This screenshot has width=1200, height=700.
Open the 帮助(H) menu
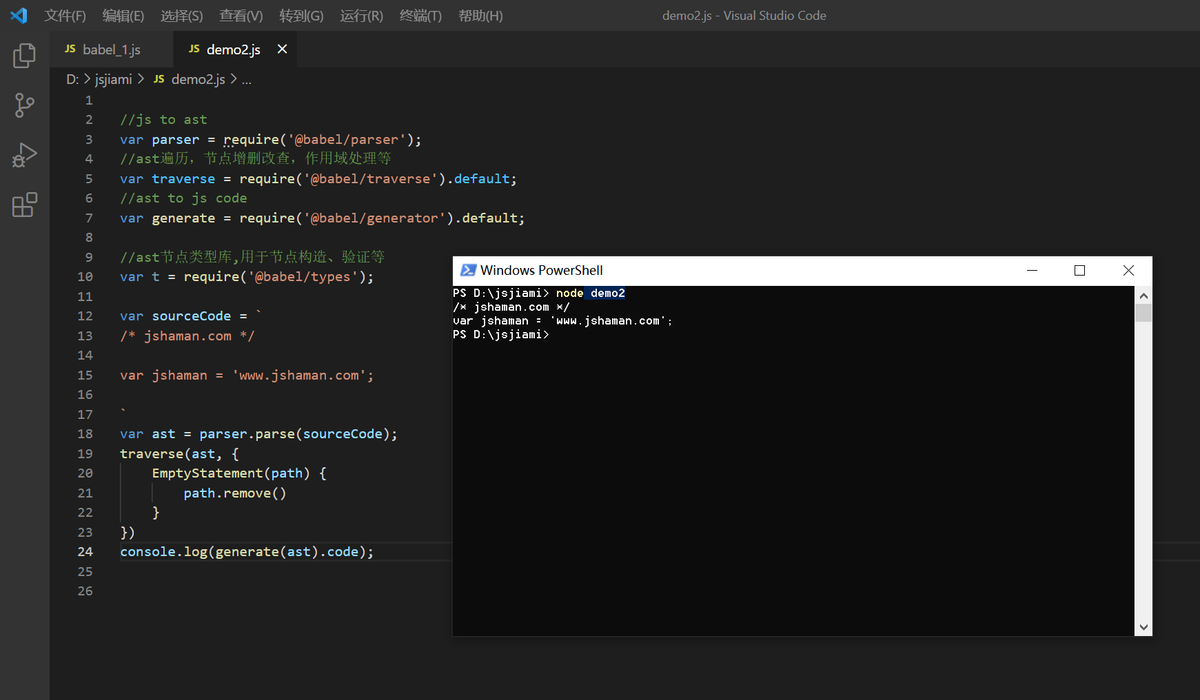click(x=480, y=16)
